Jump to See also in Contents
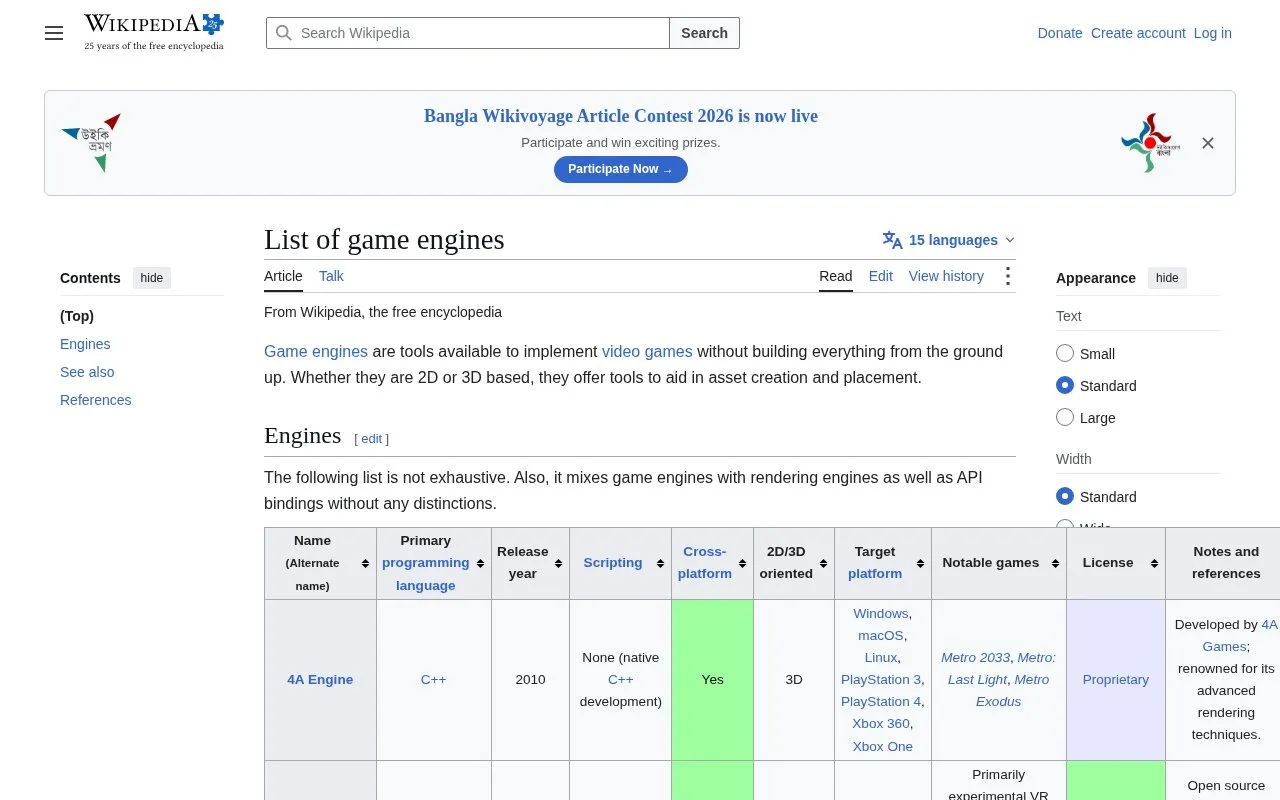The height and width of the screenshot is (800, 1280). coord(87,372)
